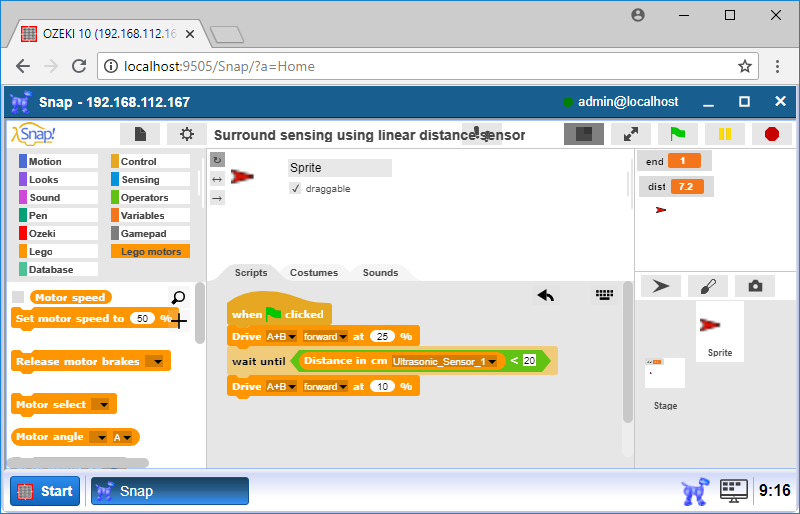
Task: Set sprite rotation to don't rotate
Action: click(x=217, y=198)
